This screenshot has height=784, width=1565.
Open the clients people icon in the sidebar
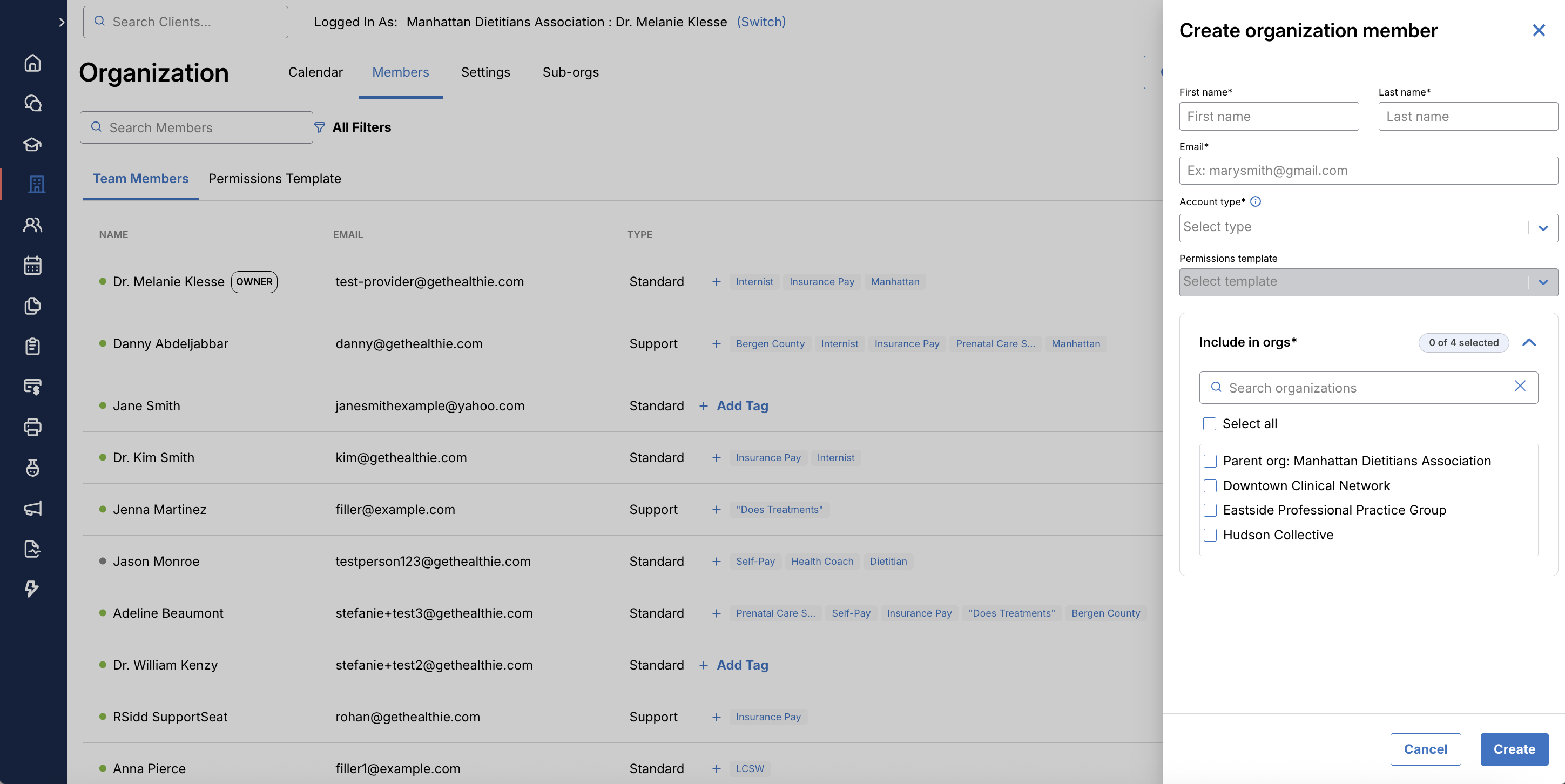33,225
